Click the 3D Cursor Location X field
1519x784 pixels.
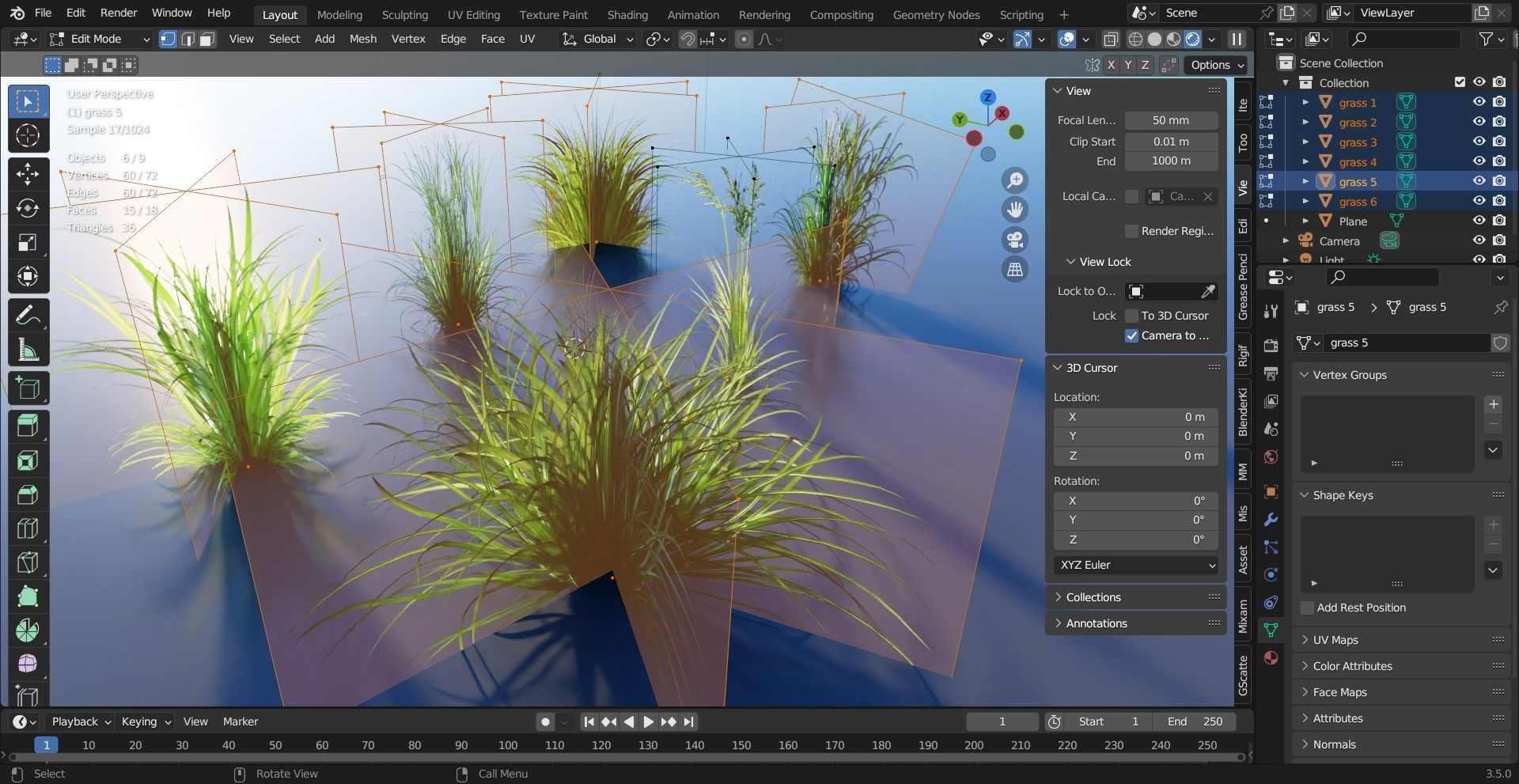pyautogui.click(x=1136, y=417)
